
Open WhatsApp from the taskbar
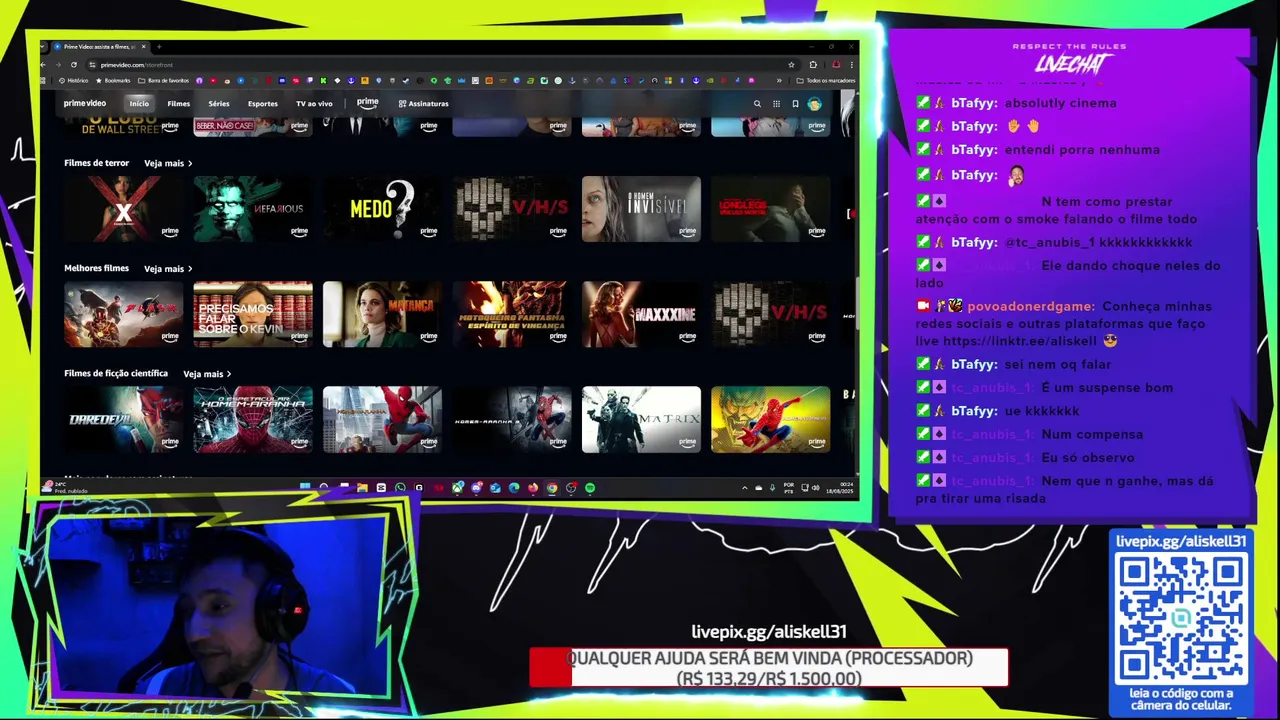400,488
